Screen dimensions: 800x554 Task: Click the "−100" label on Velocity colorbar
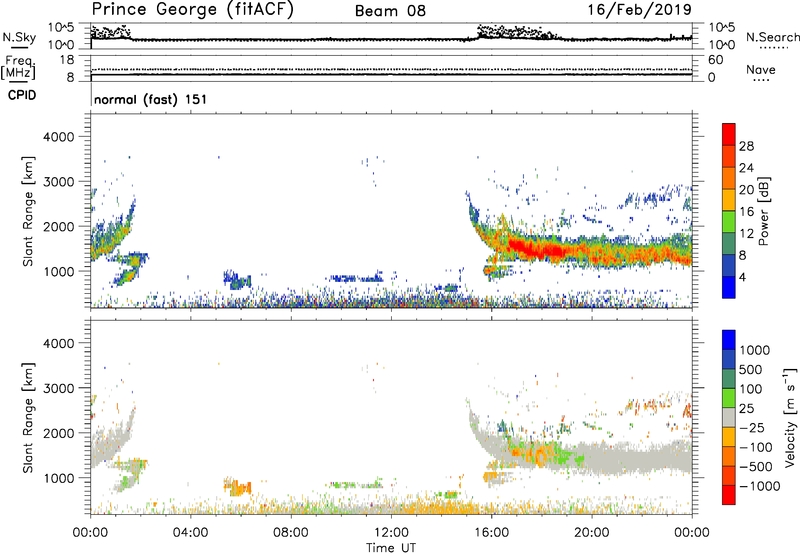click(x=756, y=447)
